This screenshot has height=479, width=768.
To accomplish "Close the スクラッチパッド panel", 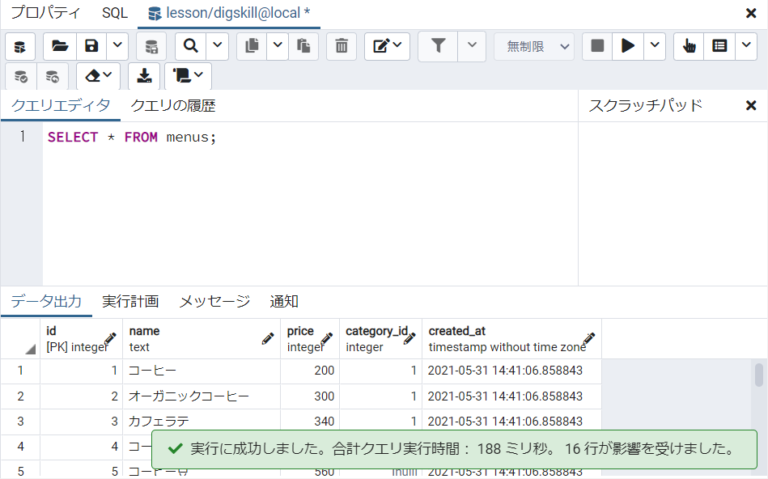I will pyautogui.click(x=751, y=105).
